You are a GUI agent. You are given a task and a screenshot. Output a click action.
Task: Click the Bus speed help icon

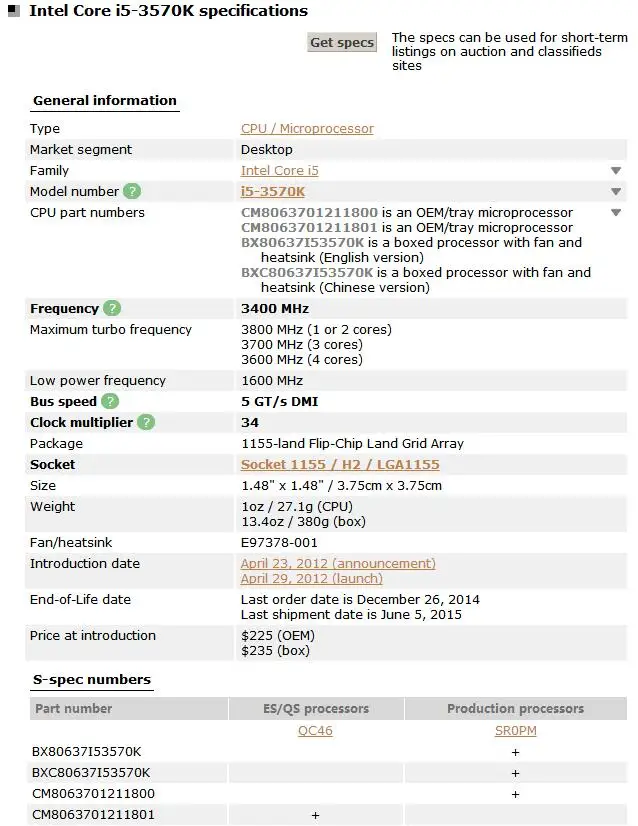110,402
